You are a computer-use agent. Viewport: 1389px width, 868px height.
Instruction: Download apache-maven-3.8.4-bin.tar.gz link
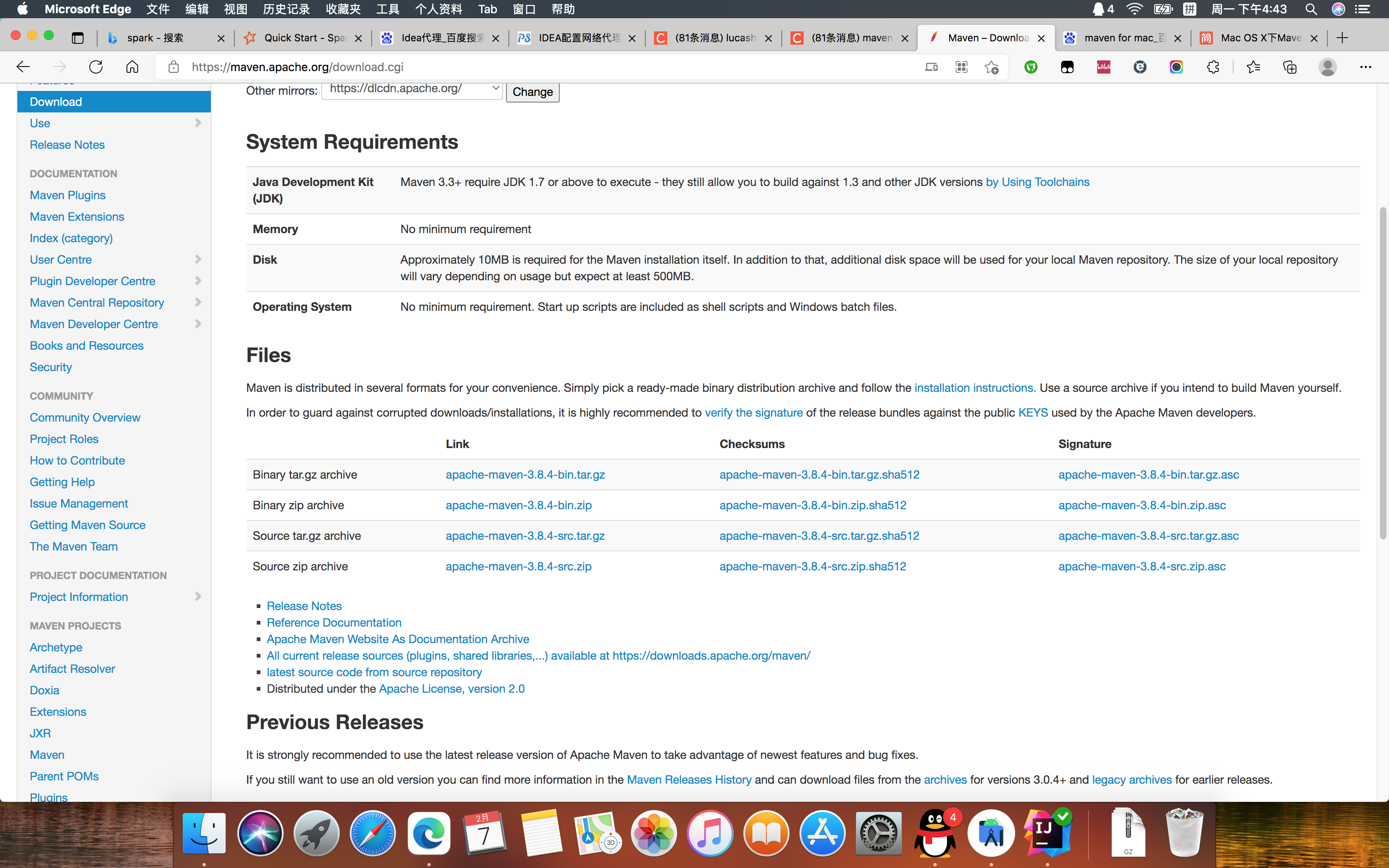point(525,475)
